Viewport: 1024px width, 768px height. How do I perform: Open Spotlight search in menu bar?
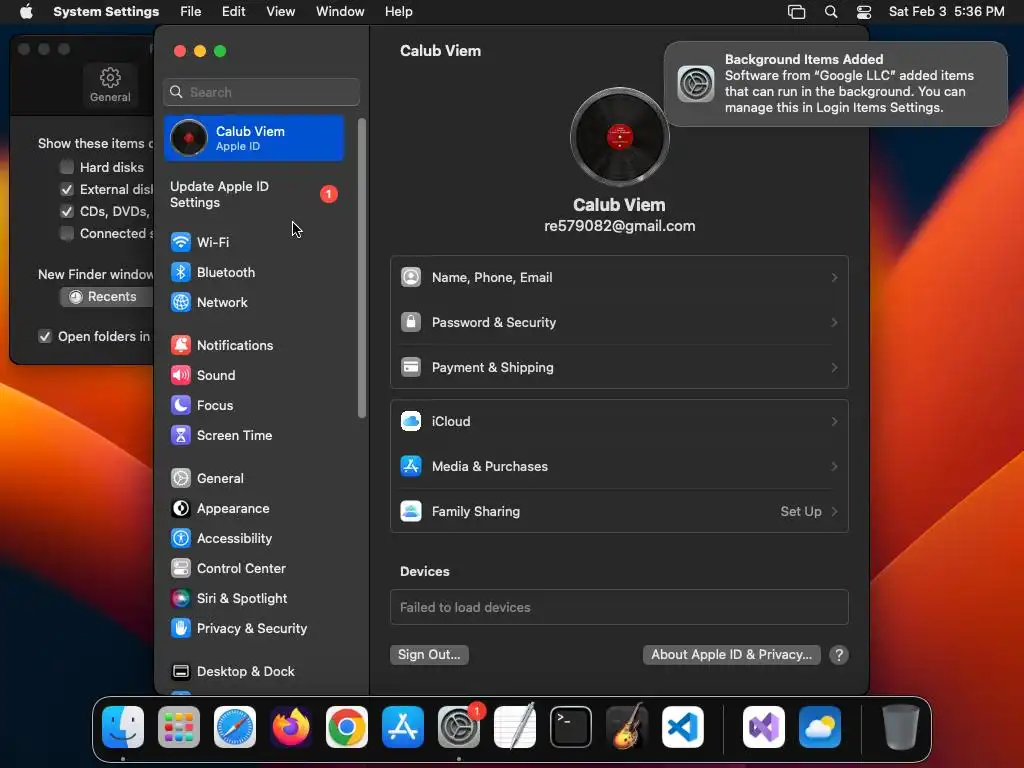click(831, 12)
